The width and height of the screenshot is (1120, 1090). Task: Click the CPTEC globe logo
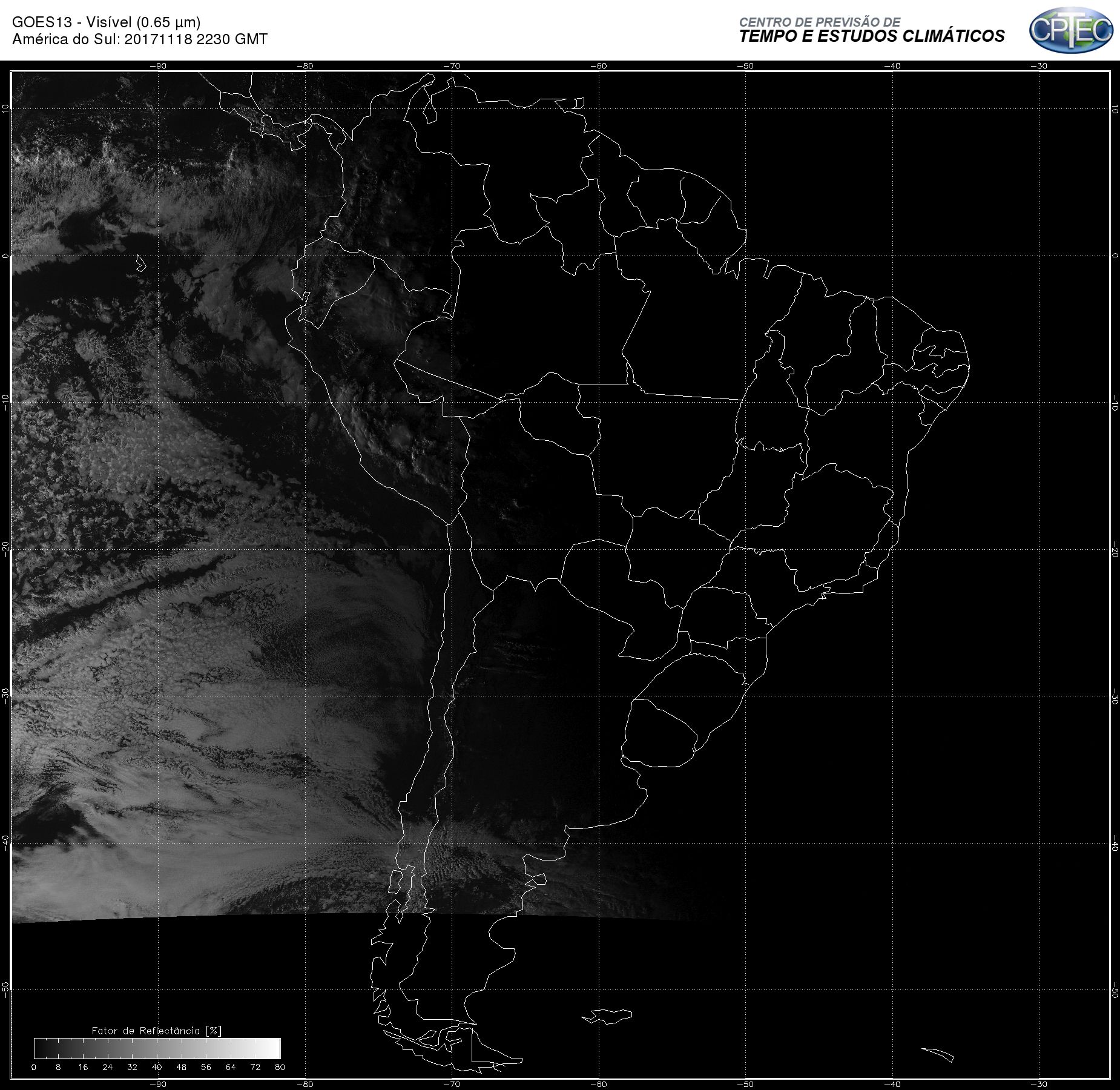pyautogui.click(x=1071, y=30)
